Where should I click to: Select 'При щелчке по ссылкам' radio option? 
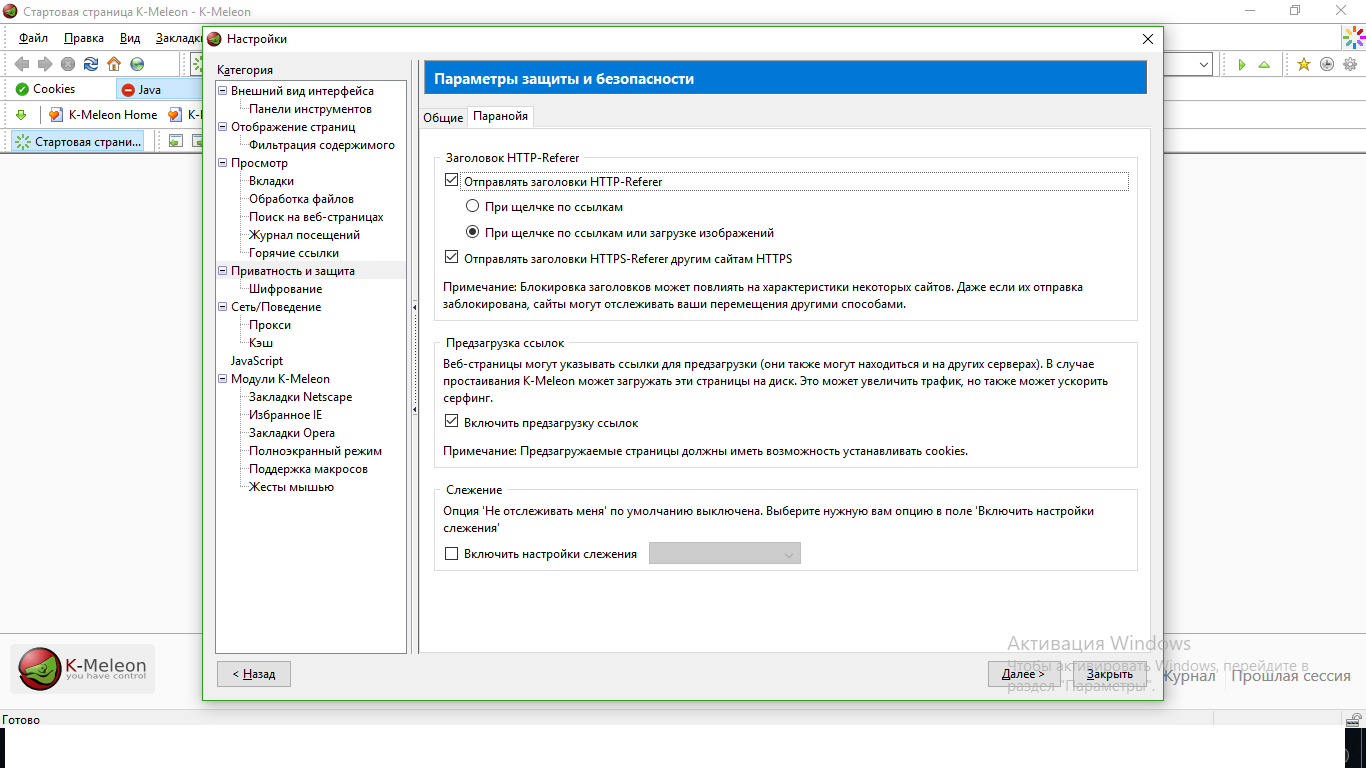pos(472,207)
